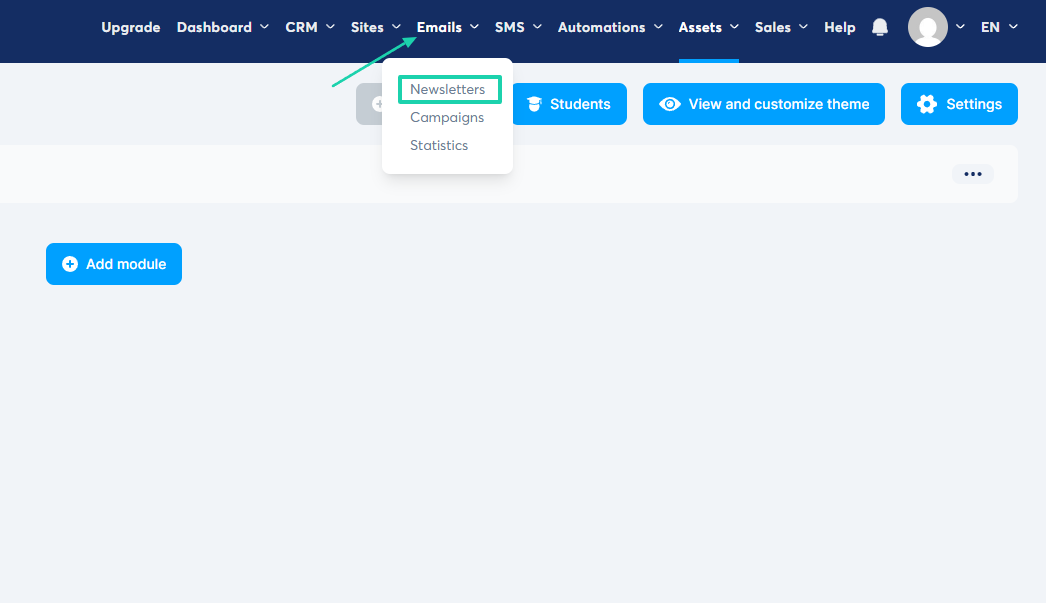The width and height of the screenshot is (1046, 603).
Task: Click the Add module button label
Action: coord(126,264)
